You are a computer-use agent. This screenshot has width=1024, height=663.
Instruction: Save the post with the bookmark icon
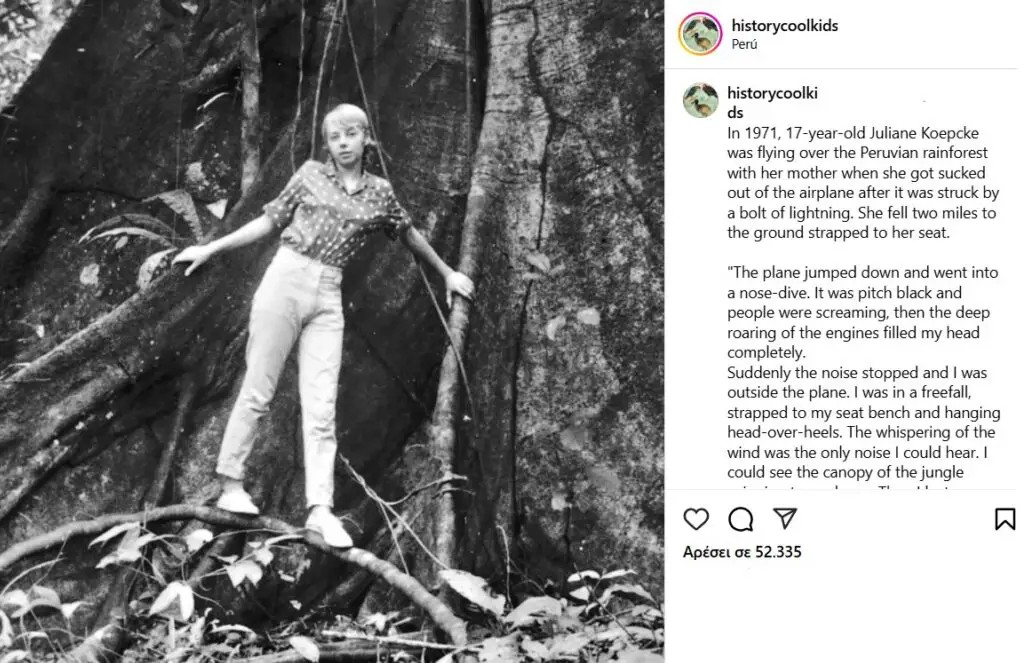click(x=1005, y=519)
